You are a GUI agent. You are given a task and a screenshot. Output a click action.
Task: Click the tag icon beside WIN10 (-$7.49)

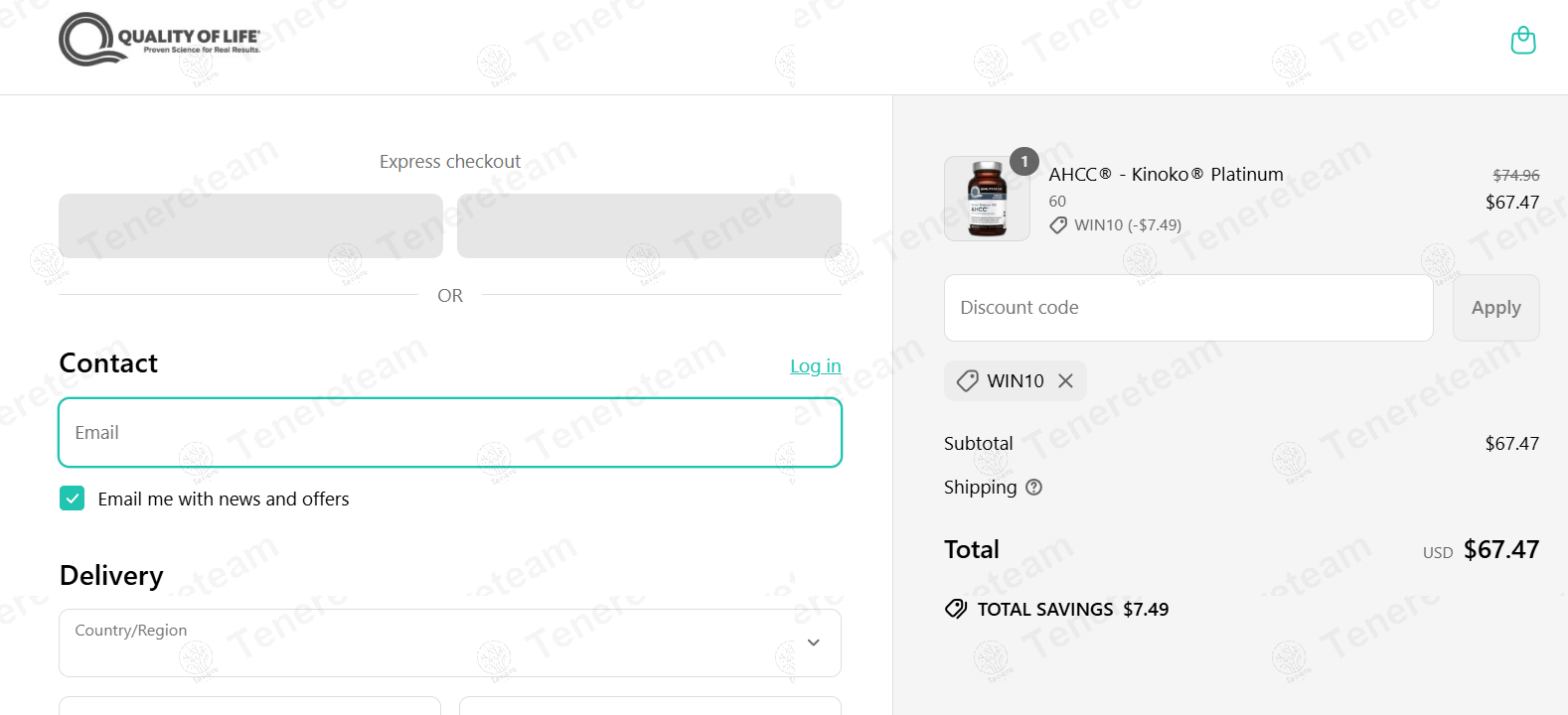[1058, 225]
